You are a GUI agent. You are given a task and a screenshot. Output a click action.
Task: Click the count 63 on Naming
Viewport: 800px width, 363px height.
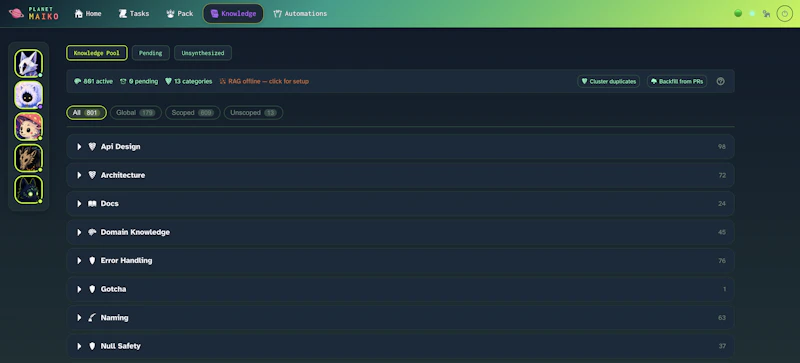coord(722,318)
